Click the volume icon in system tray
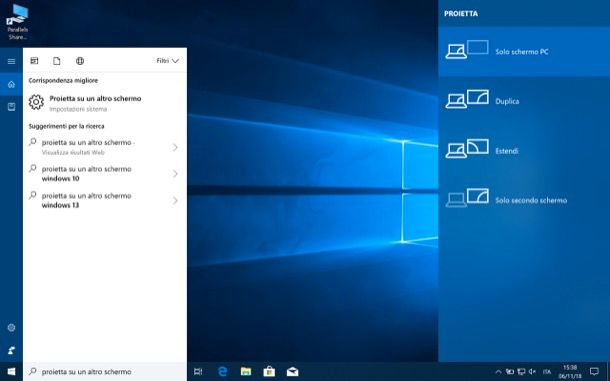Screen dimensions: 610x381 pyautogui.click(x=533, y=372)
